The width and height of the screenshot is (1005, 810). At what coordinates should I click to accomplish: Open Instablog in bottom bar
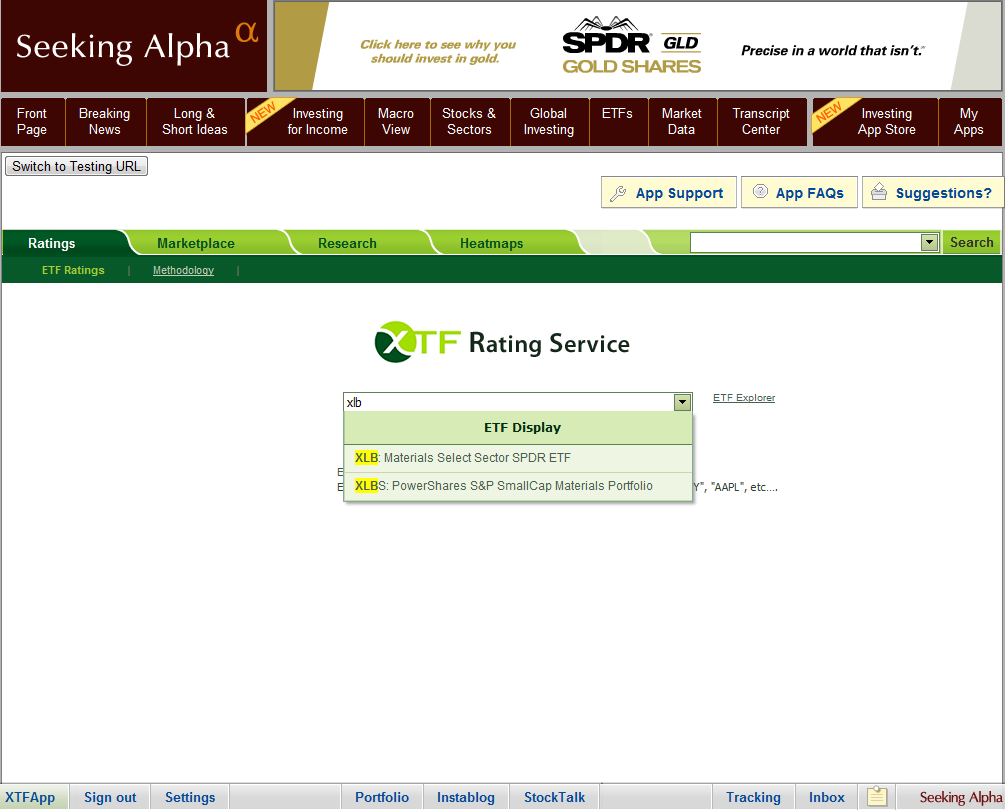tap(466, 797)
